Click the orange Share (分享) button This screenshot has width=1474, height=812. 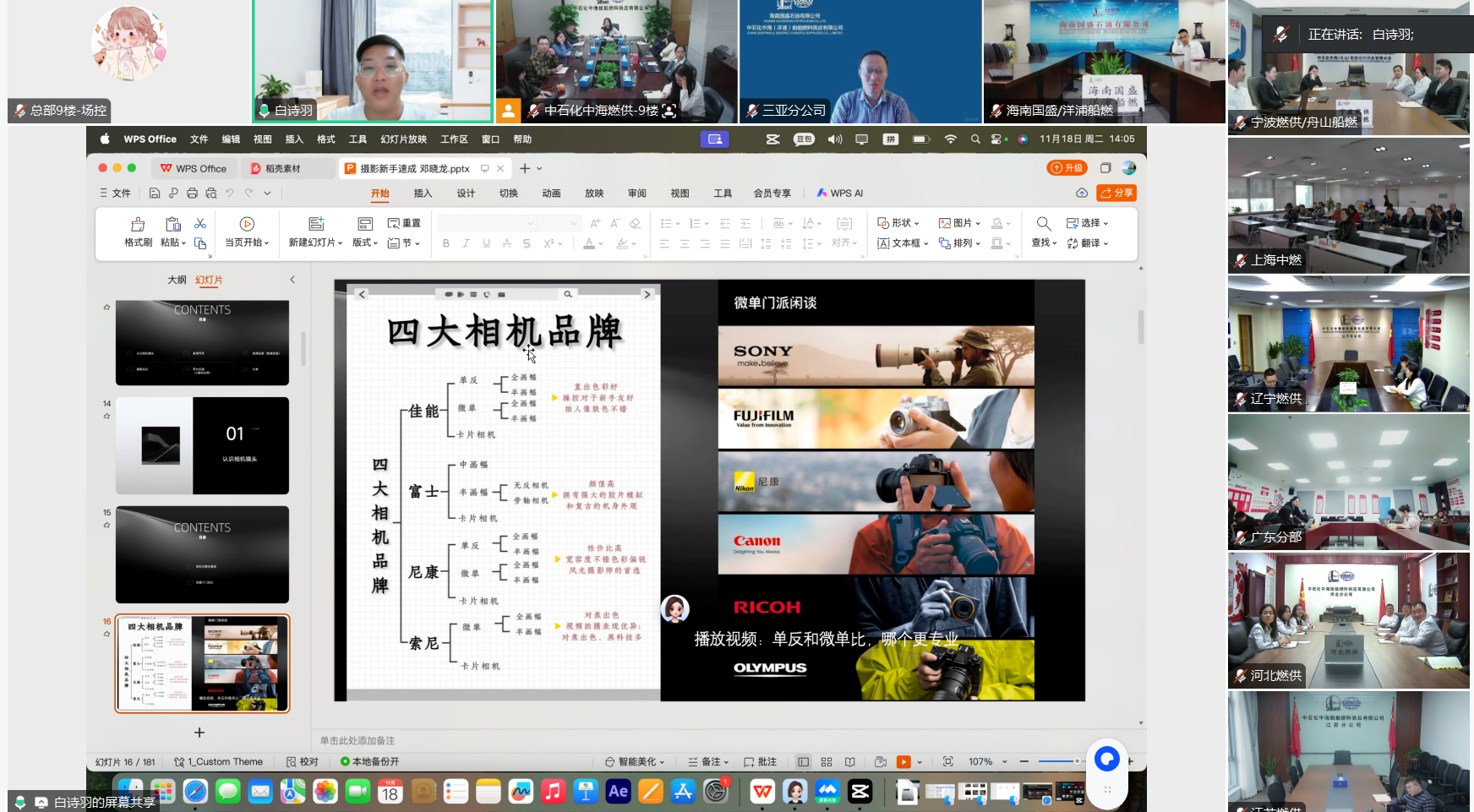[x=1116, y=193]
